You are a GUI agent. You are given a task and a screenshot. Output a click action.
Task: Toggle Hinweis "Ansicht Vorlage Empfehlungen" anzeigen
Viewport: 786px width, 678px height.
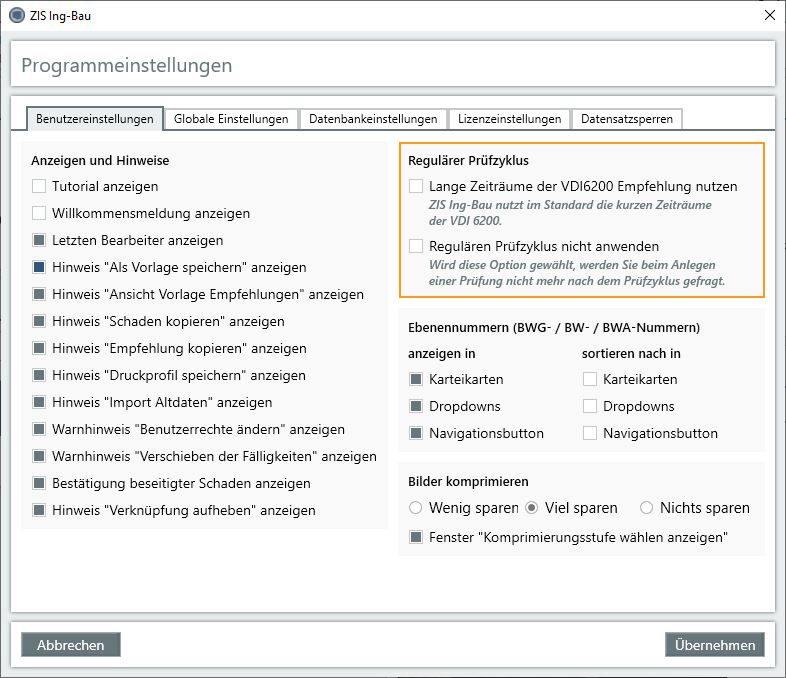[x=39, y=294]
